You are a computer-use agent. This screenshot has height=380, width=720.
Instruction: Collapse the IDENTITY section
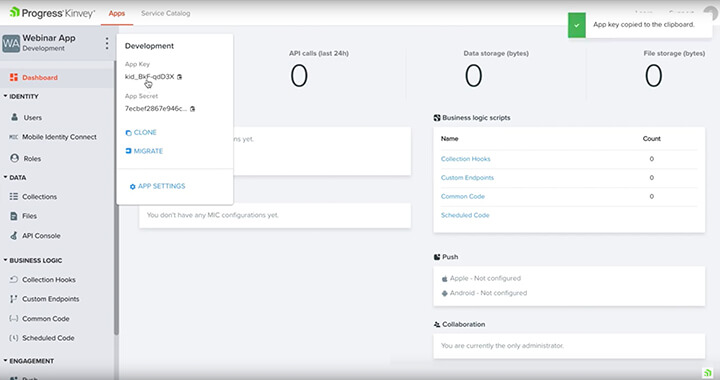click(21, 96)
